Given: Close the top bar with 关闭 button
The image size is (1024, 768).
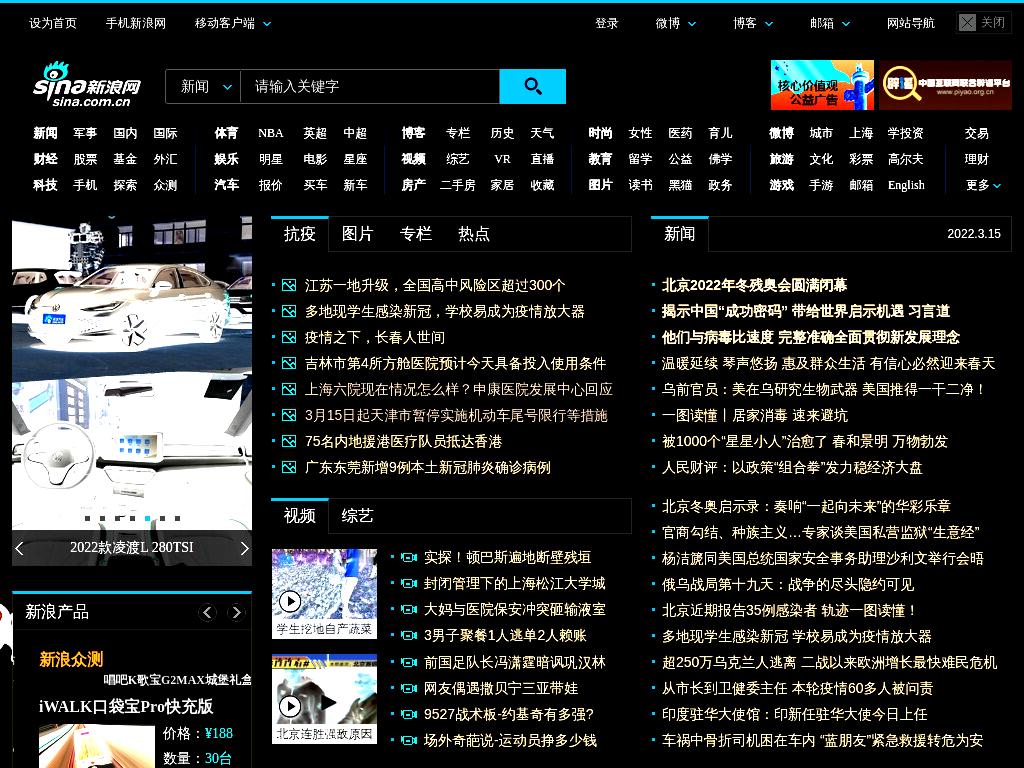Looking at the screenshot, I should (x=983, y=23).
